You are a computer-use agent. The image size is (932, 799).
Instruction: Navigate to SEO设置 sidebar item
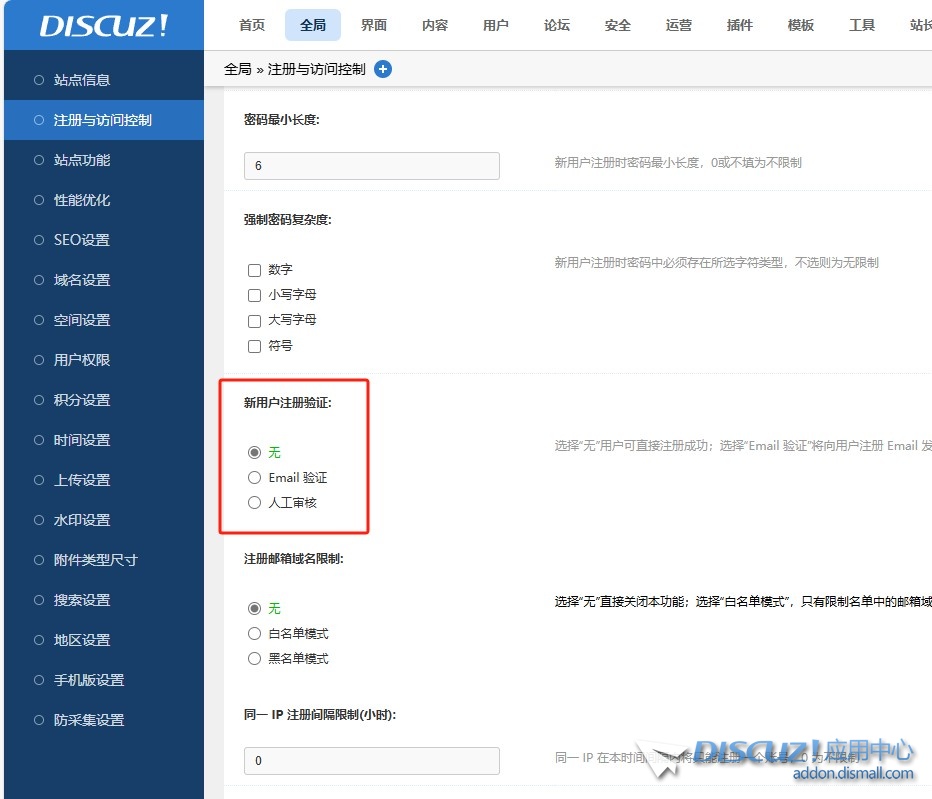[x=82, y=240]
